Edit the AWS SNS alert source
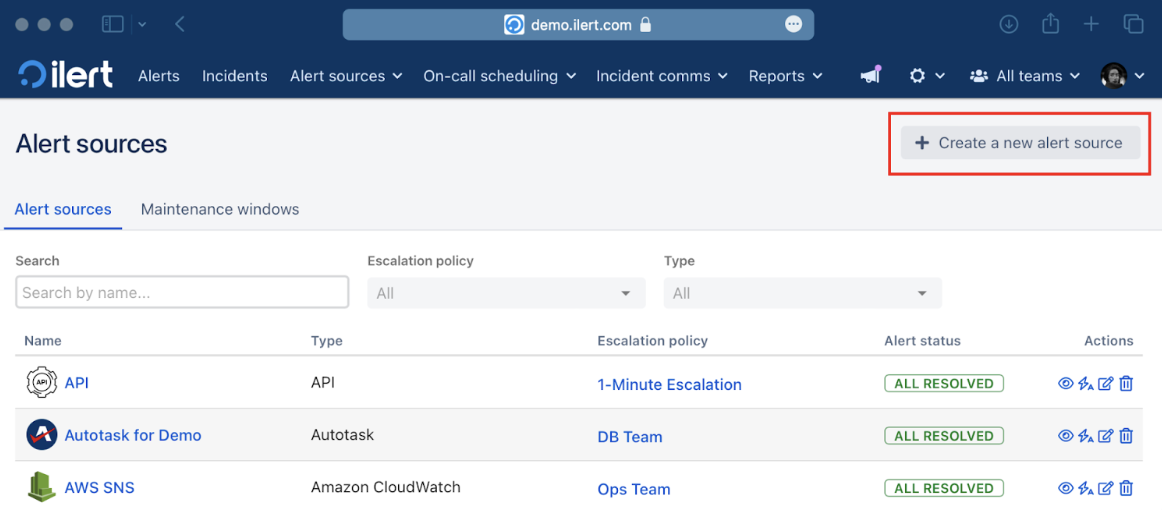This screenshot has width=1162, height=510. click(x=1106, y=488)
